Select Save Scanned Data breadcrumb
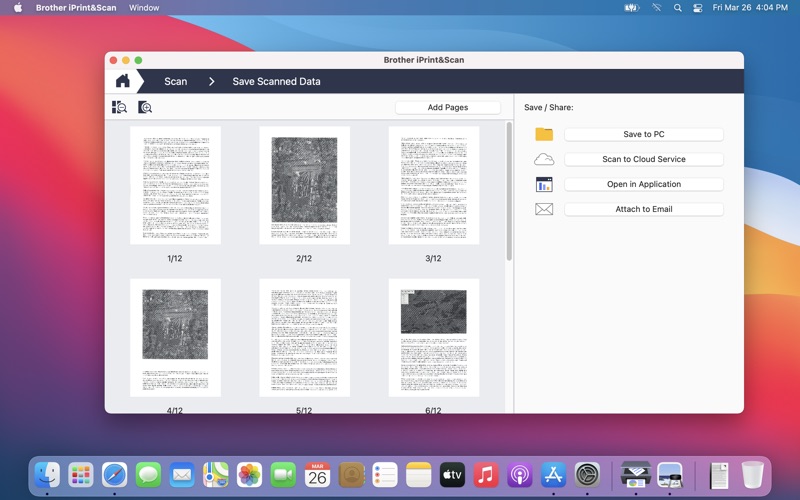The image size is (800, 500). pos(277,81)
